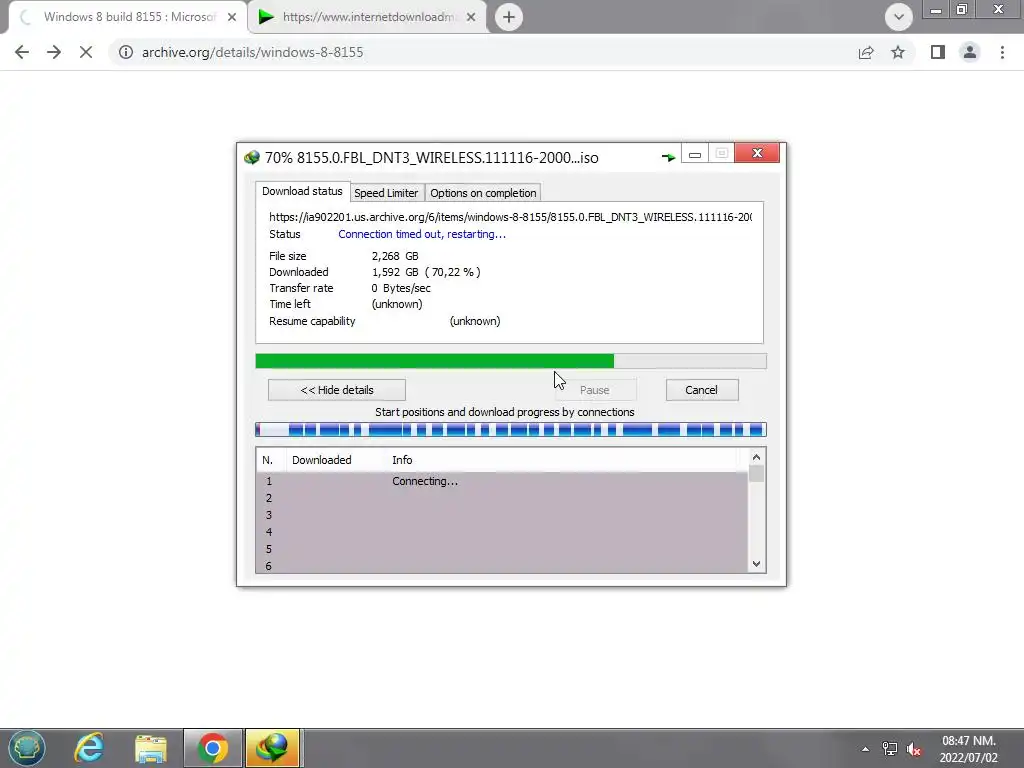Open Options on completion tab

483,193
